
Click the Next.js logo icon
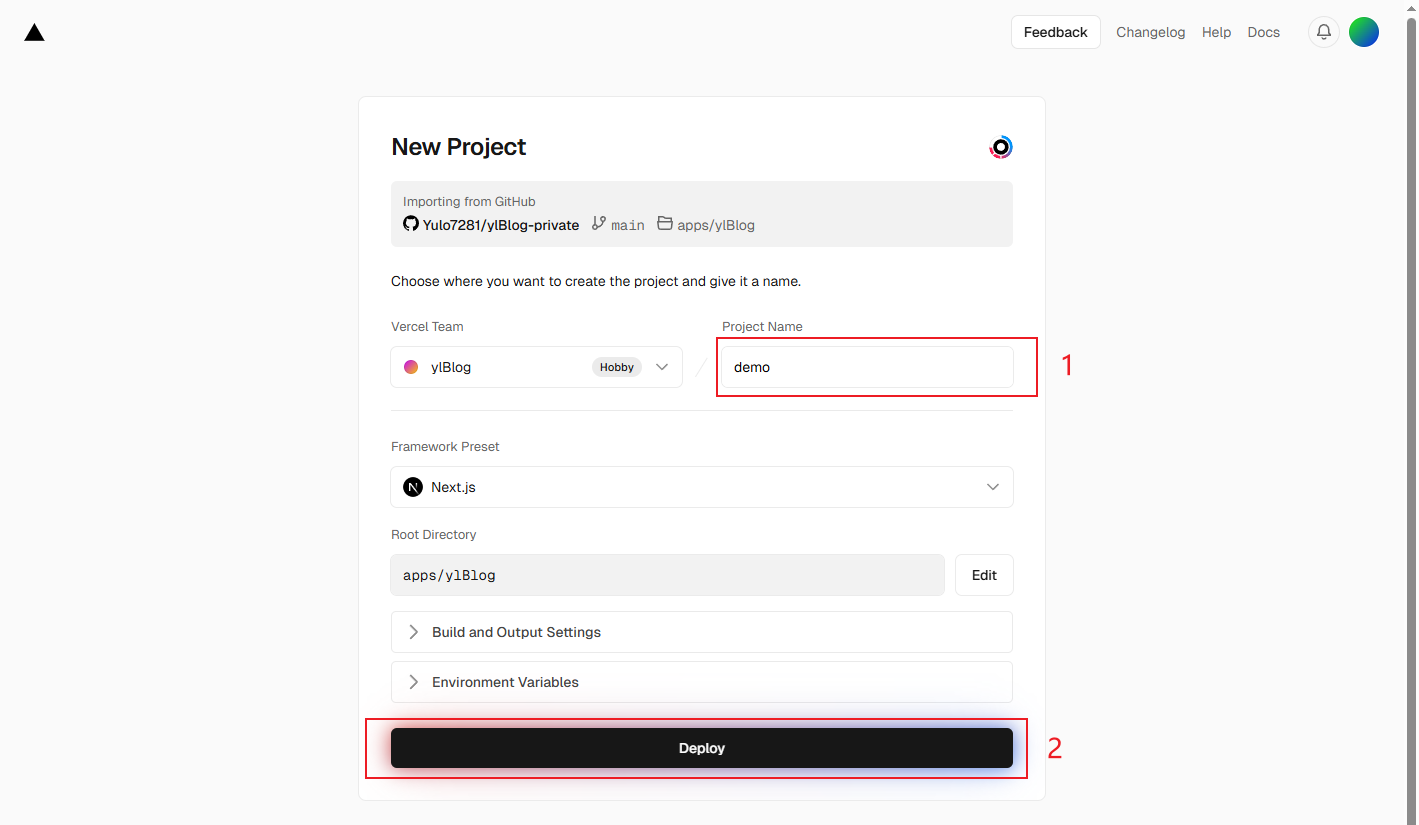click(x=412, y=487)
